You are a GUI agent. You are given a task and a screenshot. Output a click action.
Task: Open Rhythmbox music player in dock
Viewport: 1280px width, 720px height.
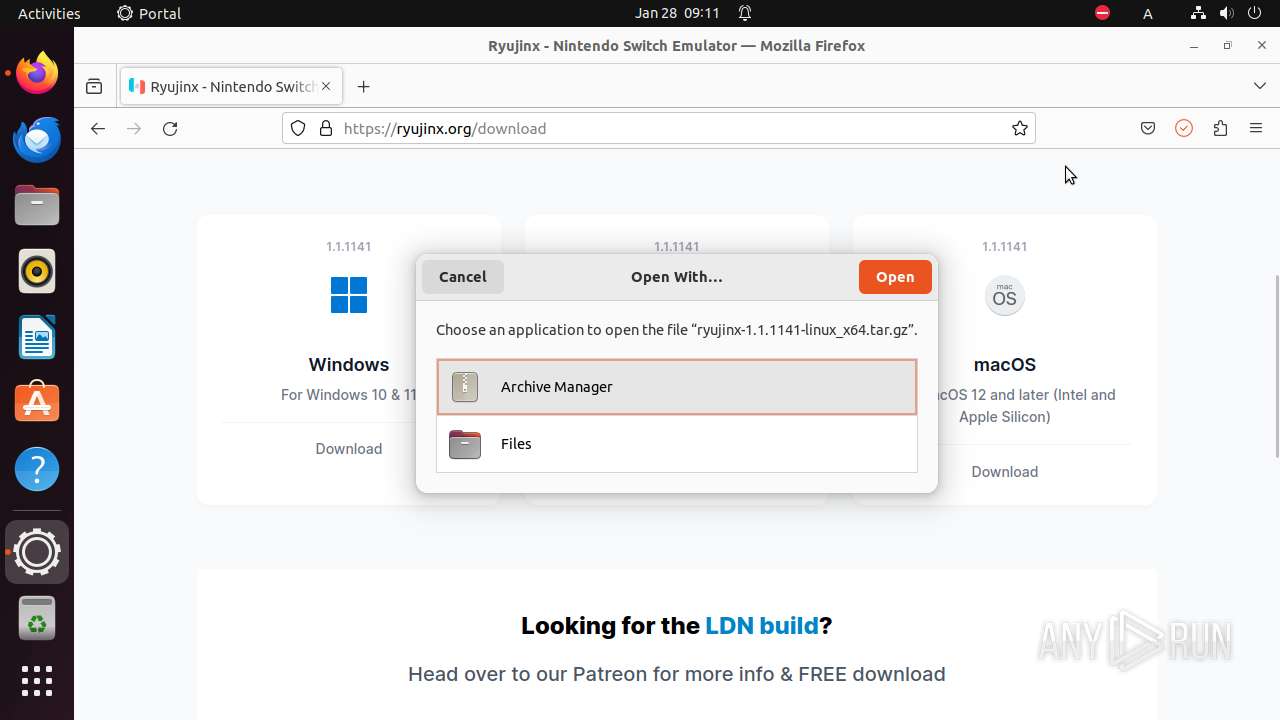click(37, 271)
